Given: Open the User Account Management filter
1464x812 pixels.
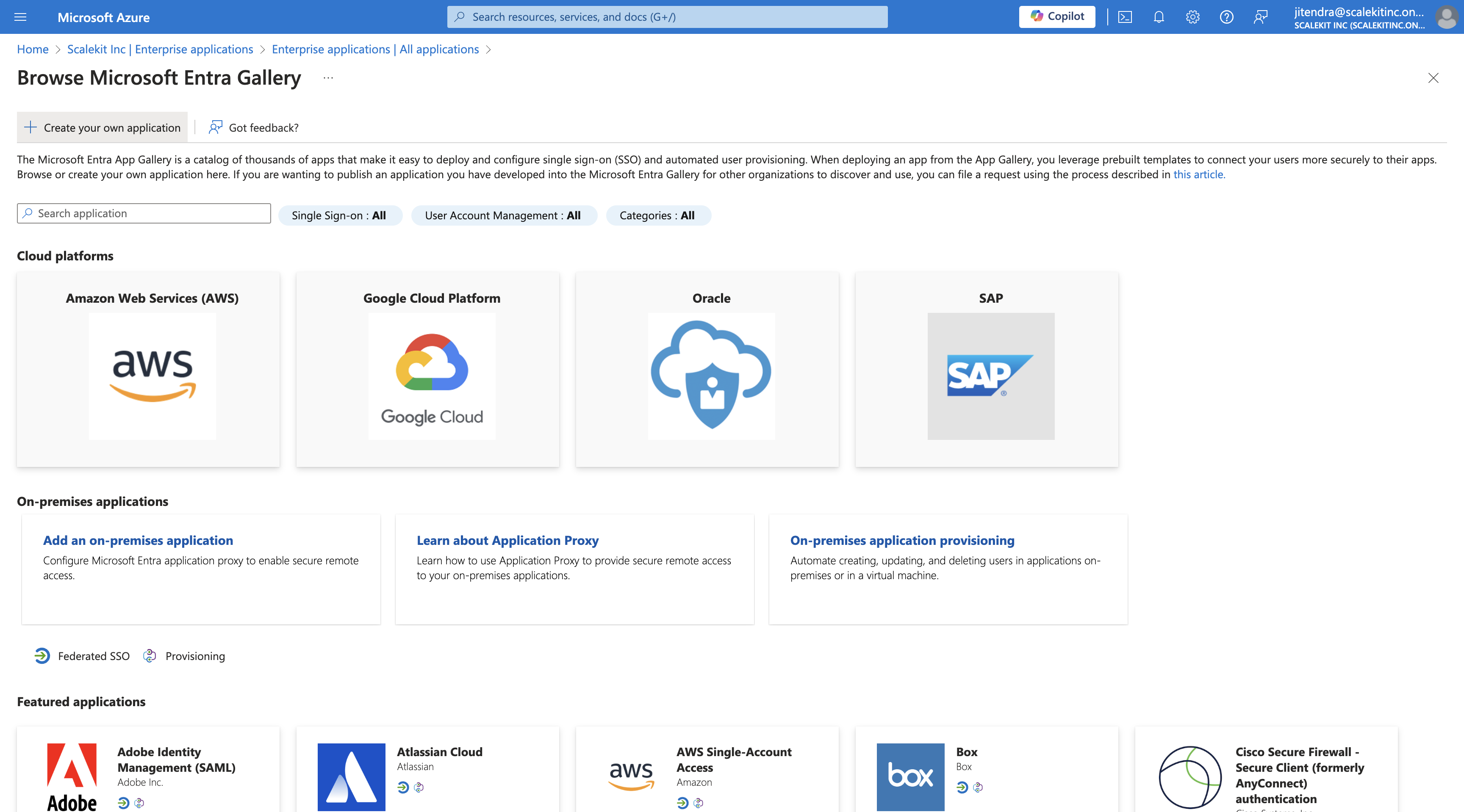Looking at the screenshot, I should [504, 215].
